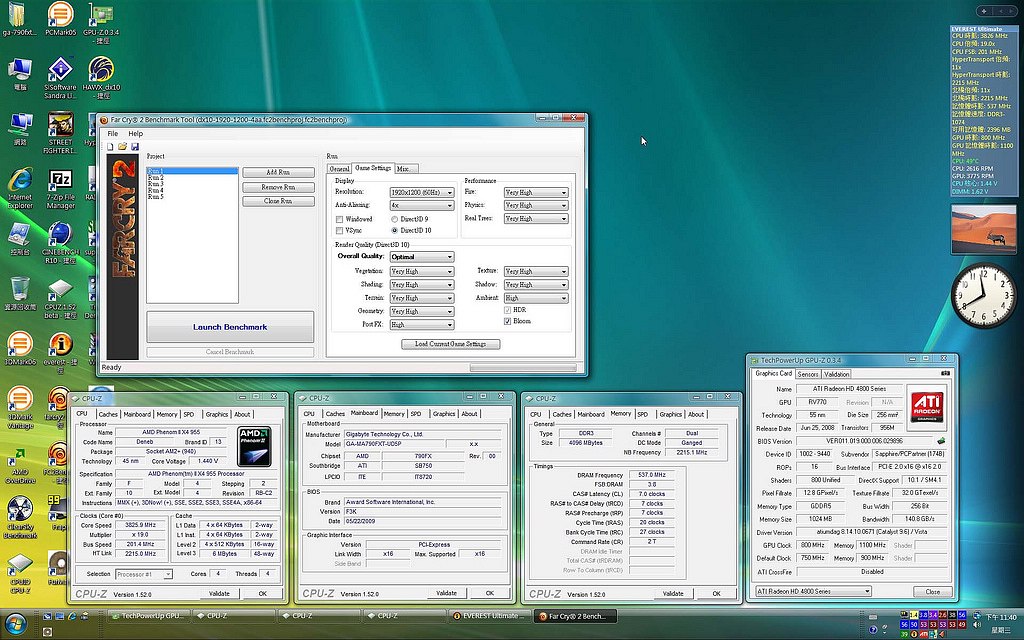
Task: Open the PCMark05 desktop shortcut
Action: (60, 19)
